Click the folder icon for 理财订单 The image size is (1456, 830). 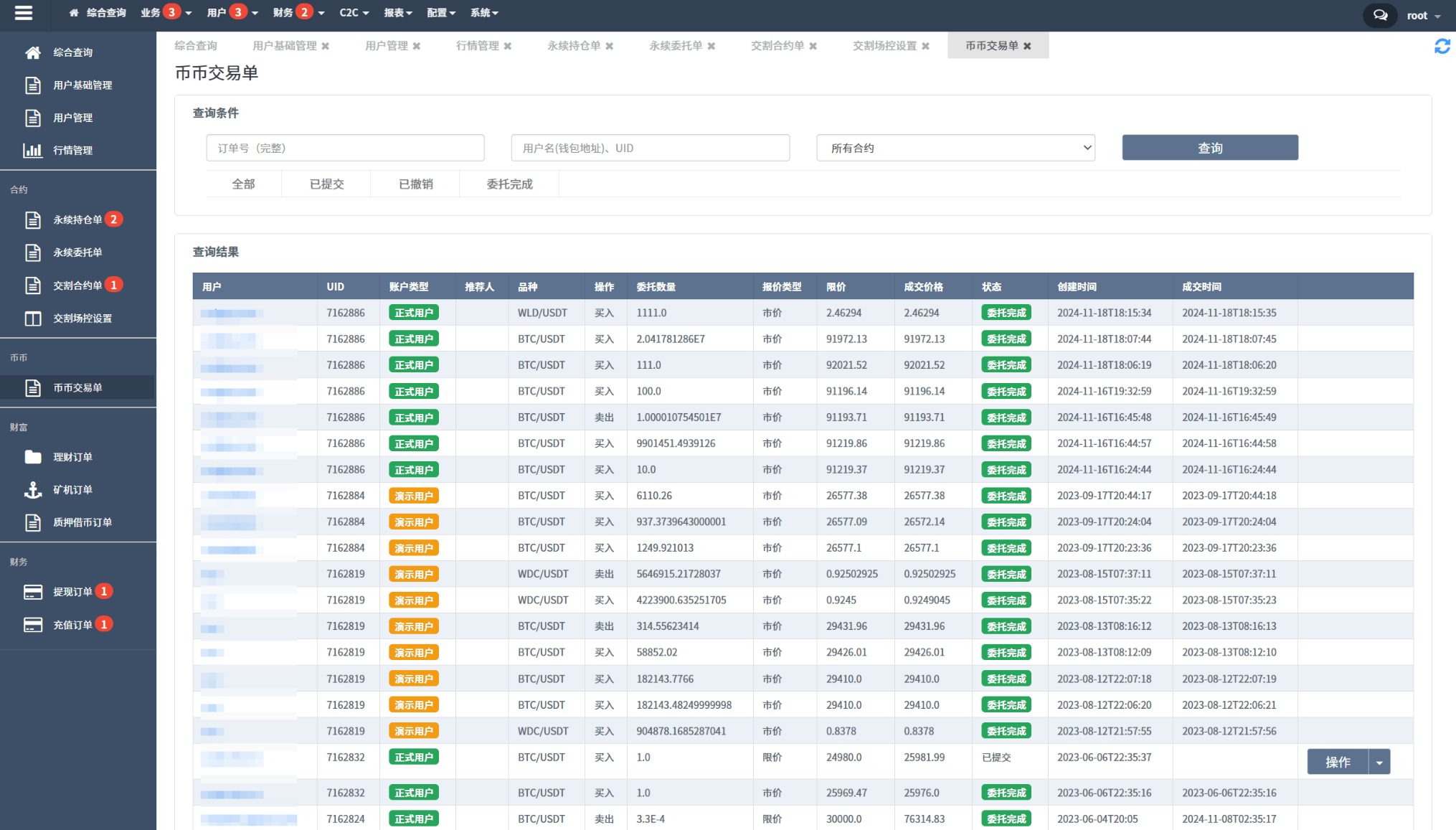coord(33,457)
